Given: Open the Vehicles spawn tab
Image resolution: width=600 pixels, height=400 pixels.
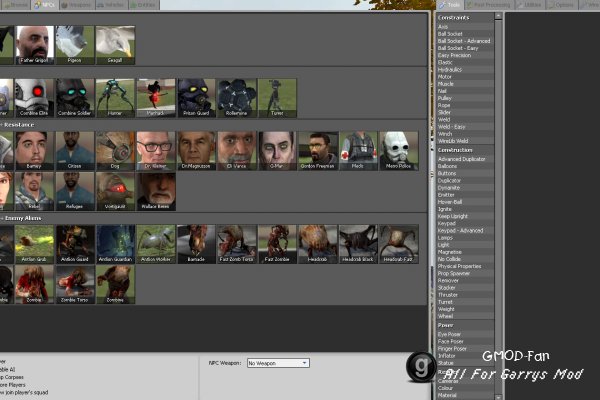Looking at the screenshot, I should click(111, 5).
